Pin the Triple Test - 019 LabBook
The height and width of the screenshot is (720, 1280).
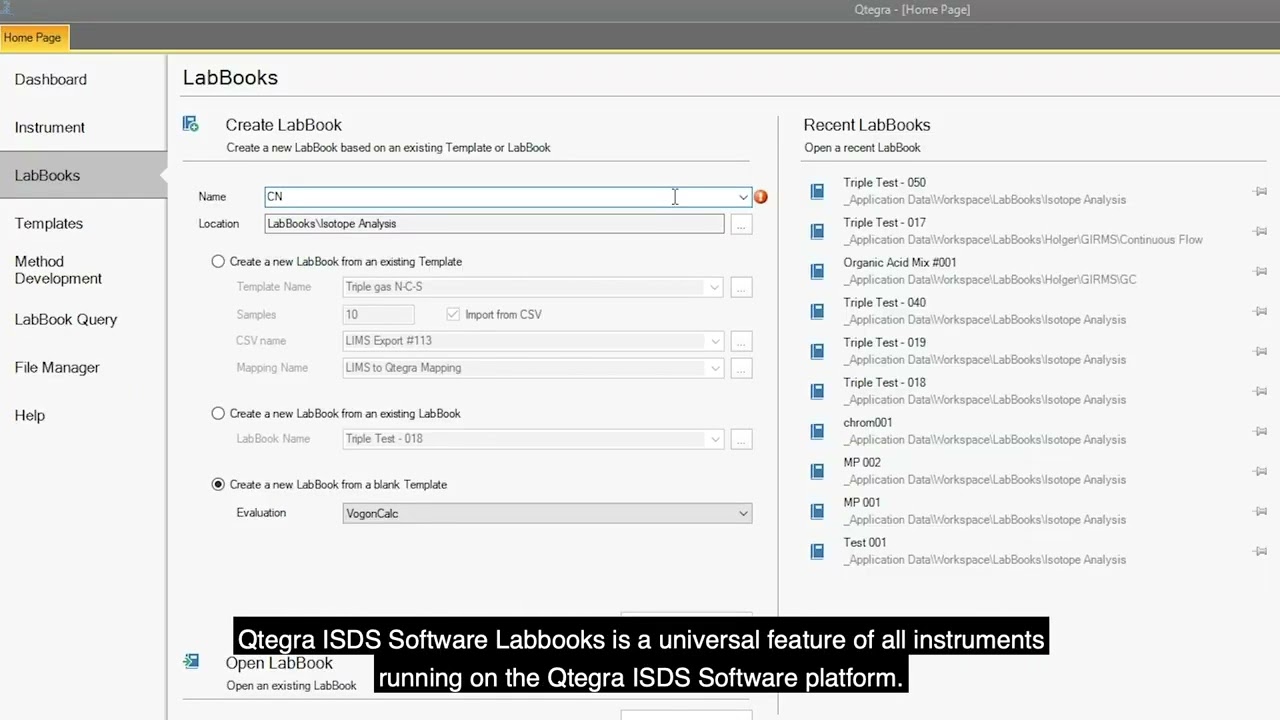1260,351
